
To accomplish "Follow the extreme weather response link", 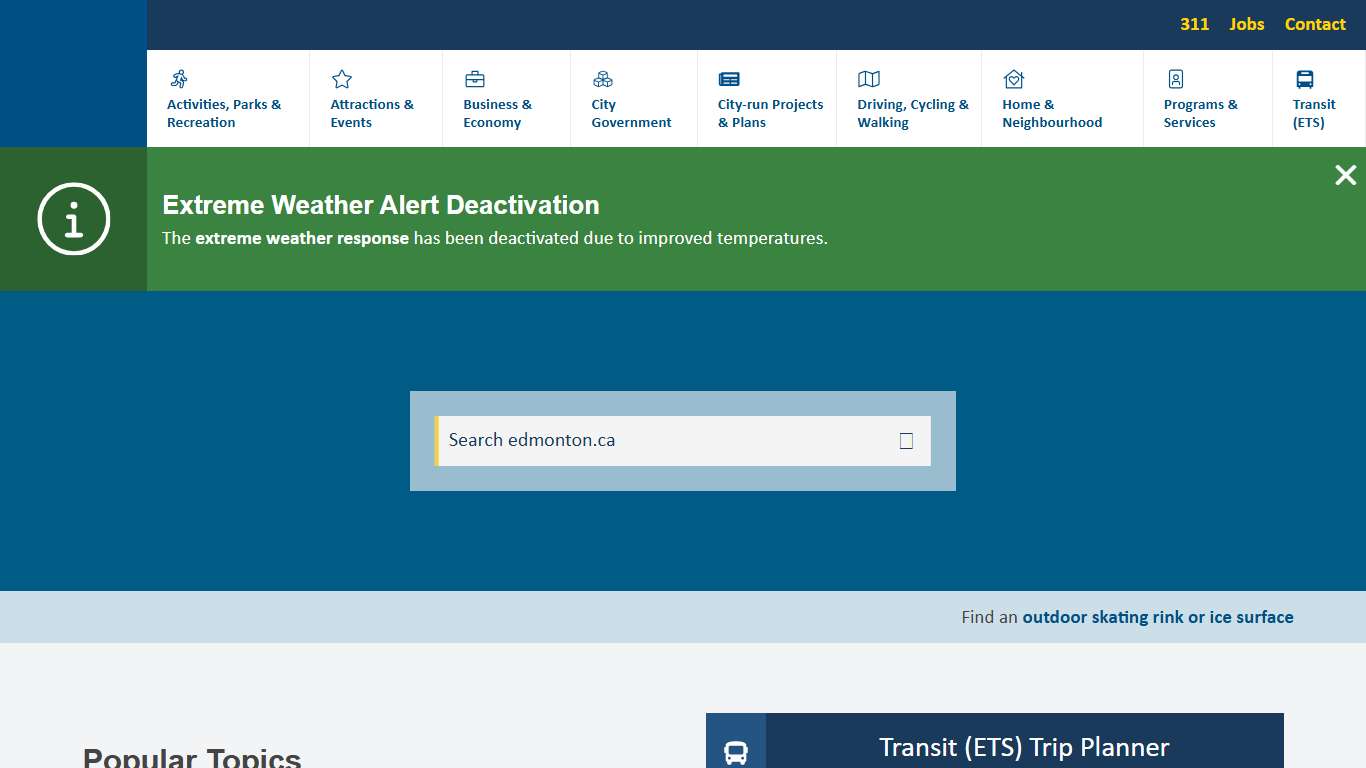I will 302,238.
